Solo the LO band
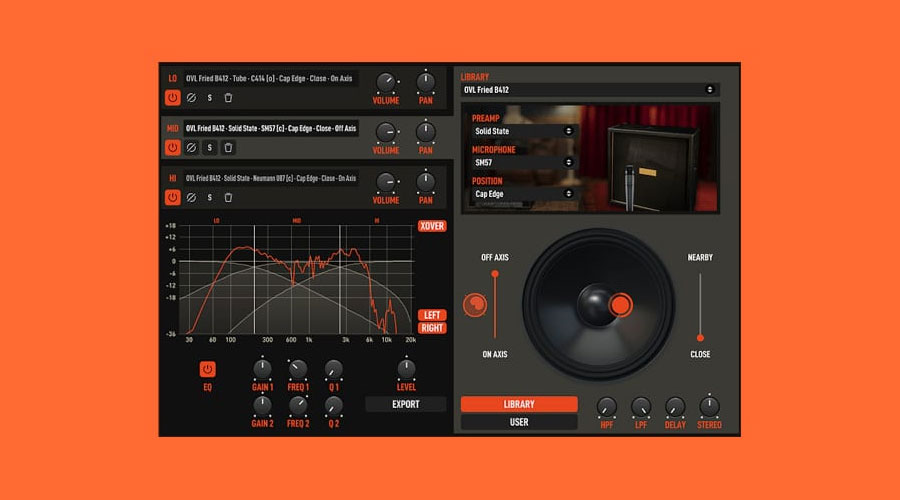Image resolution: width=900 pixels, height=500 pixels. (x=210, y=98)
